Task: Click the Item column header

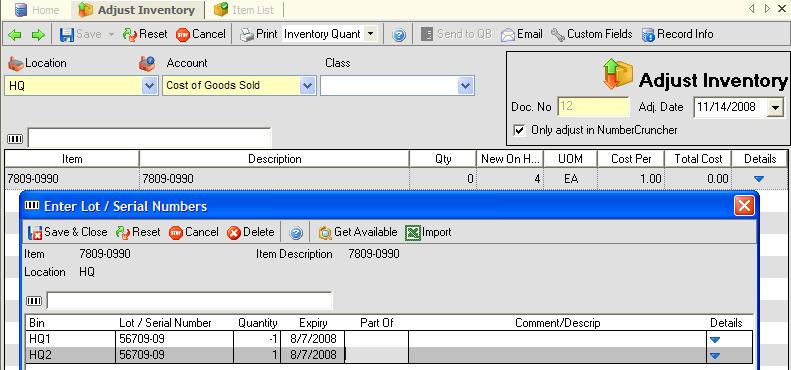Action: 72,159
